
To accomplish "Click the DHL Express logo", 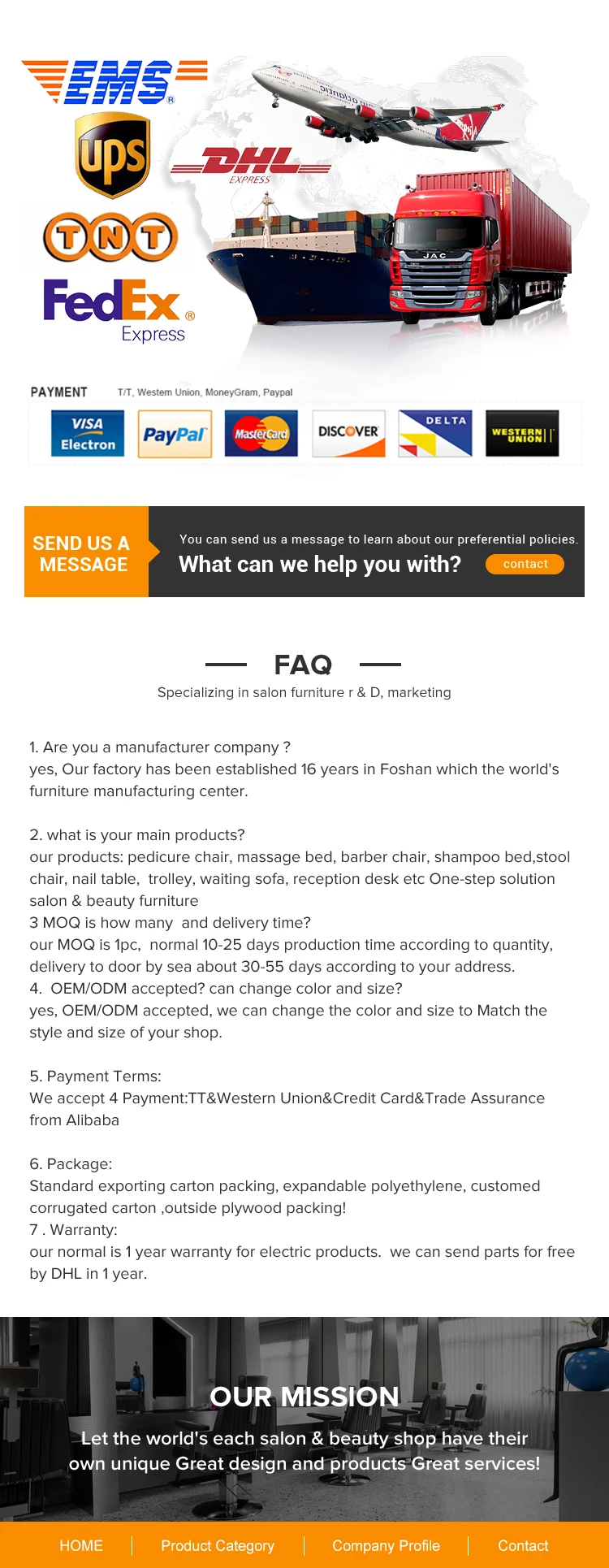I will click(250, 166).
